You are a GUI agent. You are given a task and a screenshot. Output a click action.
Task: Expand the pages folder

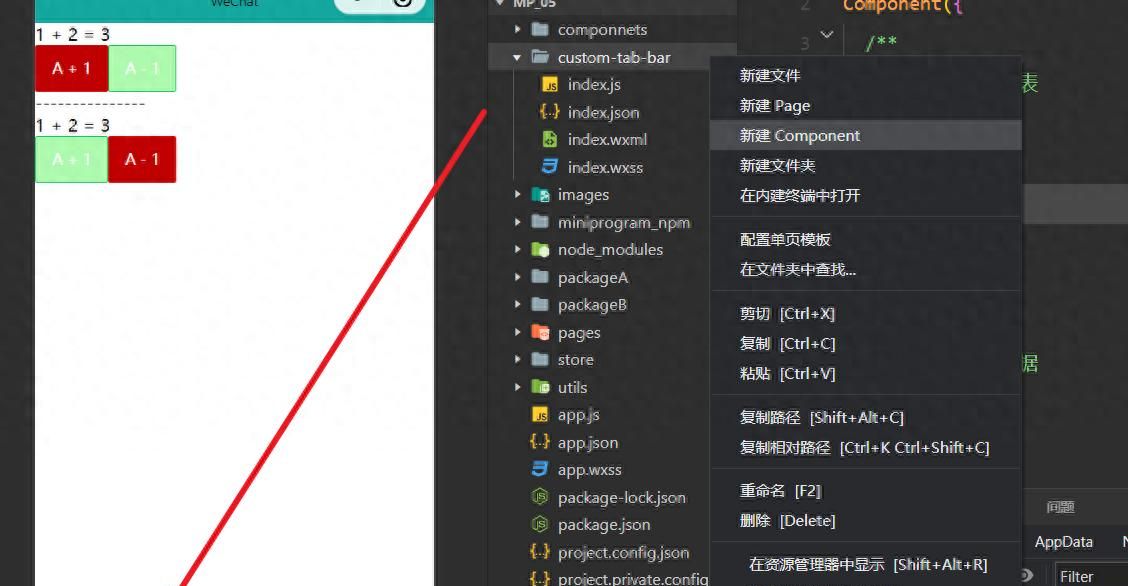click(518, 332)
